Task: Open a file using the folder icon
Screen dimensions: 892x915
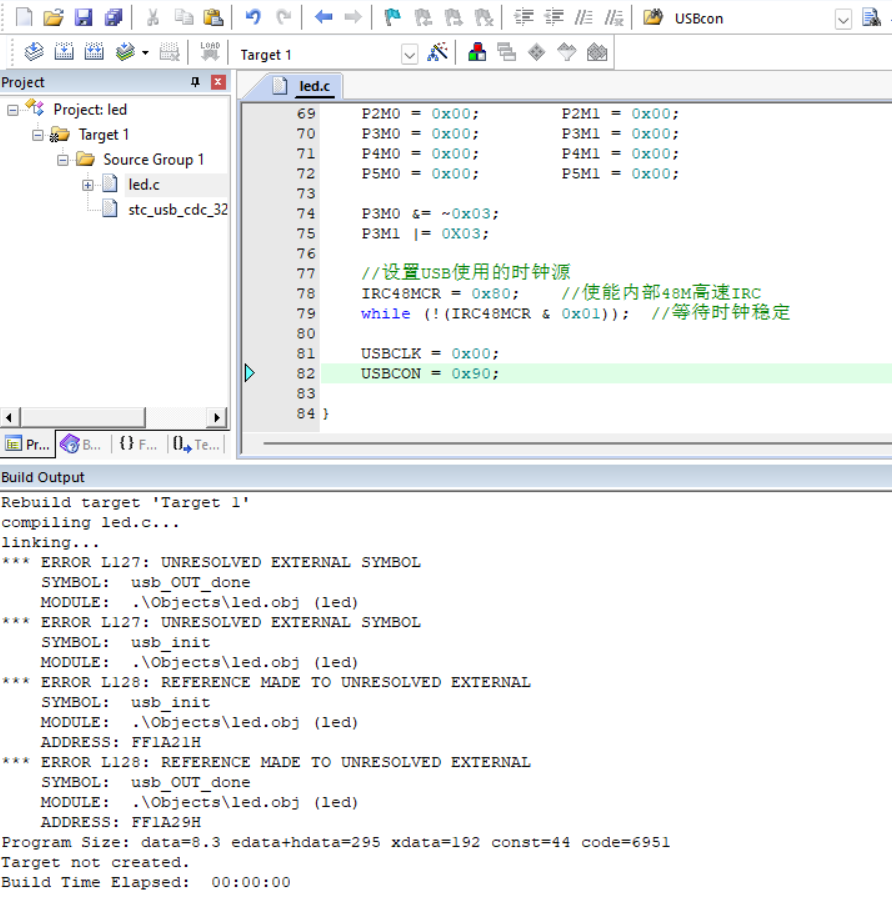Action: pos(54,18)
